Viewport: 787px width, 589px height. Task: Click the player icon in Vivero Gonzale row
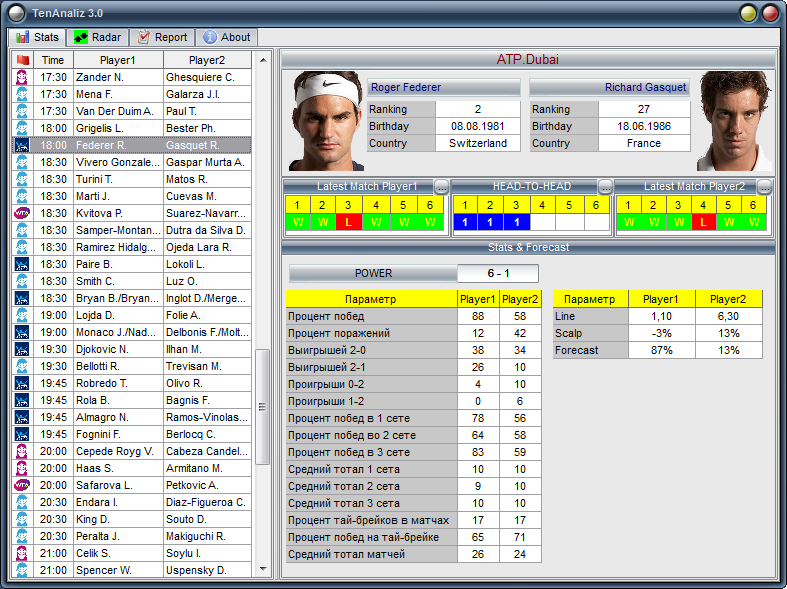[x=22, y=163]
